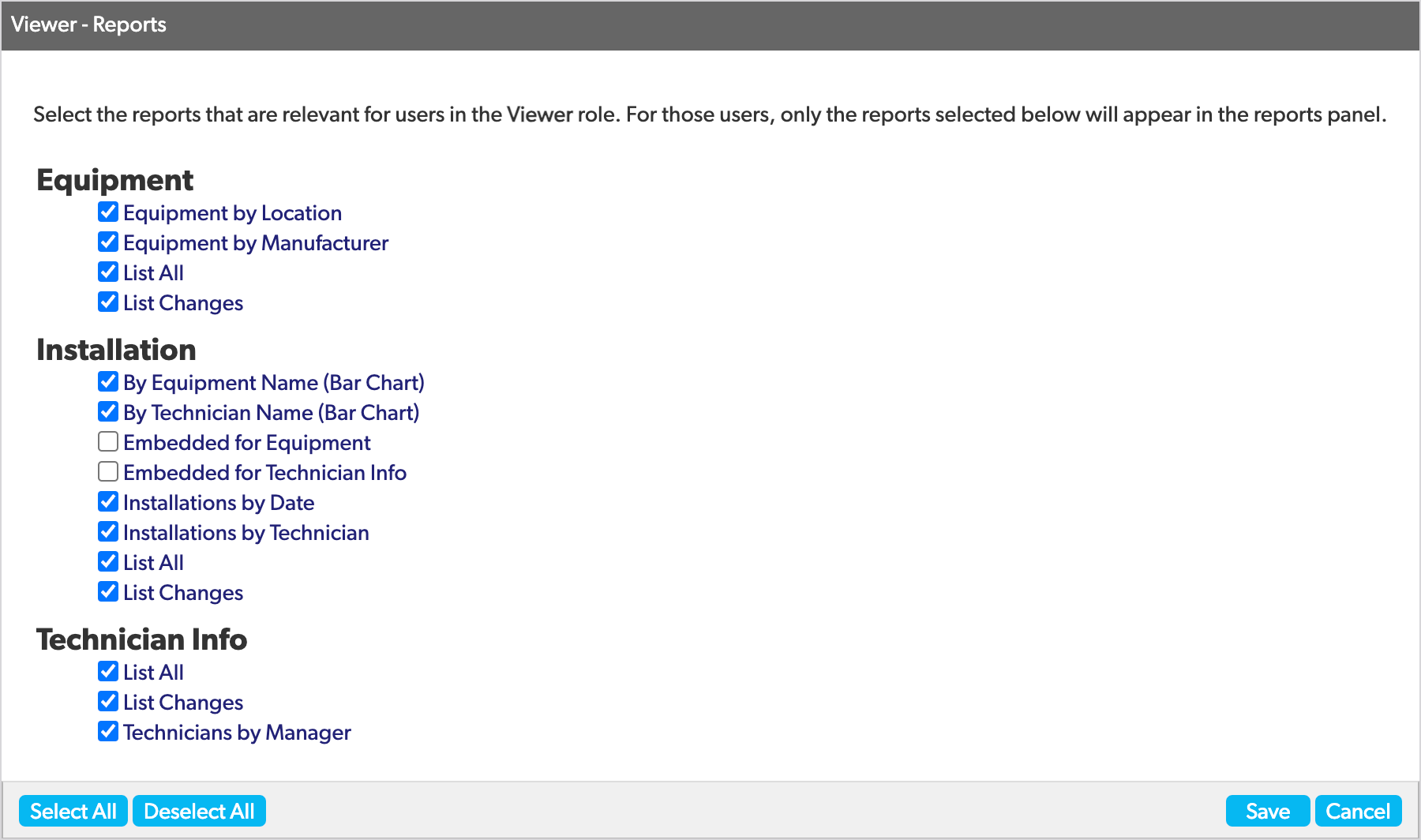
Task: Uncheck the Equipment by Manufacturer checkbox
Action: pyautogui.click(x=108, y=242)
